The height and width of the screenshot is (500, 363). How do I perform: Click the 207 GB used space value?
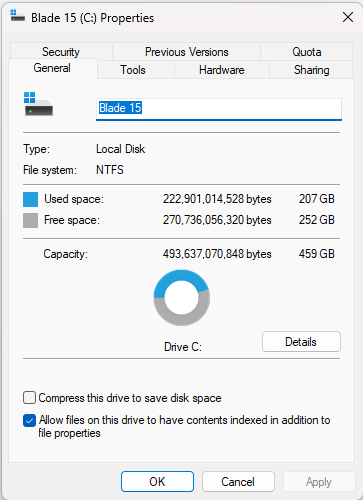pyautogui.click(x=317, y=199)
